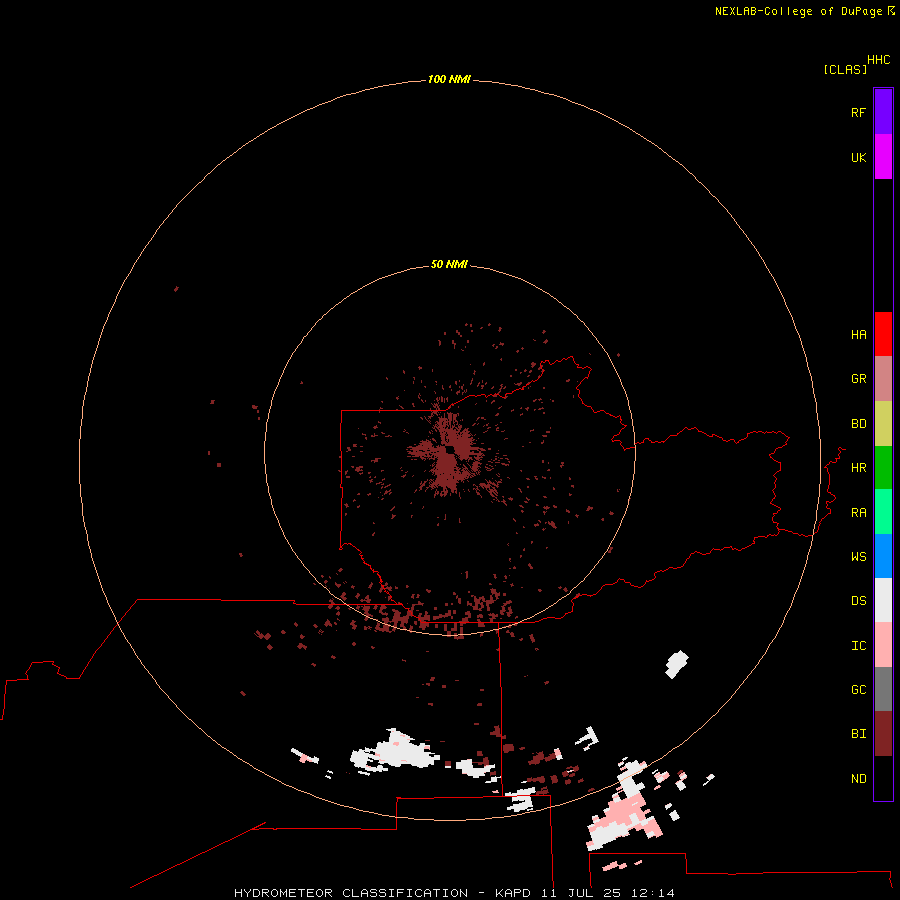Click the BD legend label
This screenshot has height=900, width=900.
(858, 424)
